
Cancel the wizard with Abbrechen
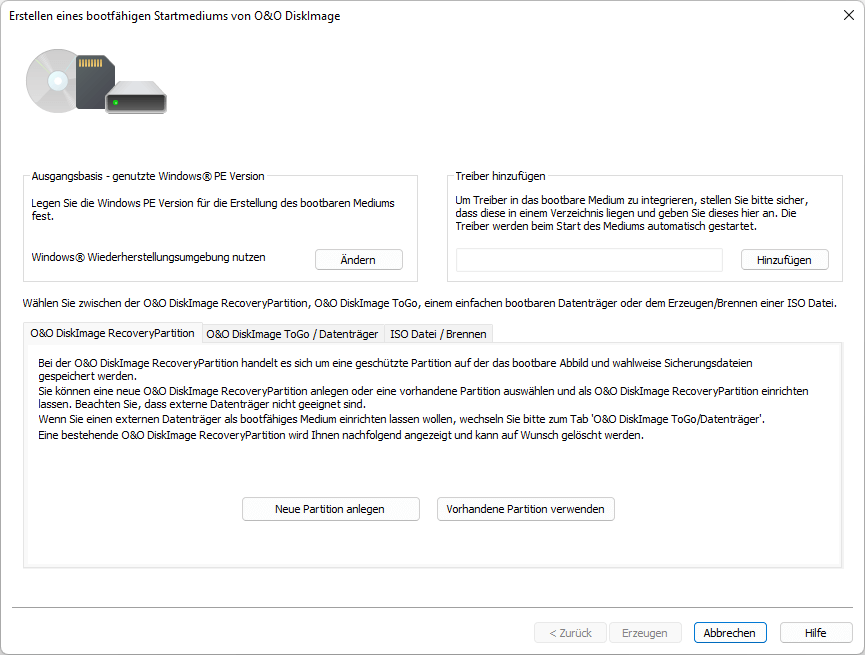[x=729, y=633]
